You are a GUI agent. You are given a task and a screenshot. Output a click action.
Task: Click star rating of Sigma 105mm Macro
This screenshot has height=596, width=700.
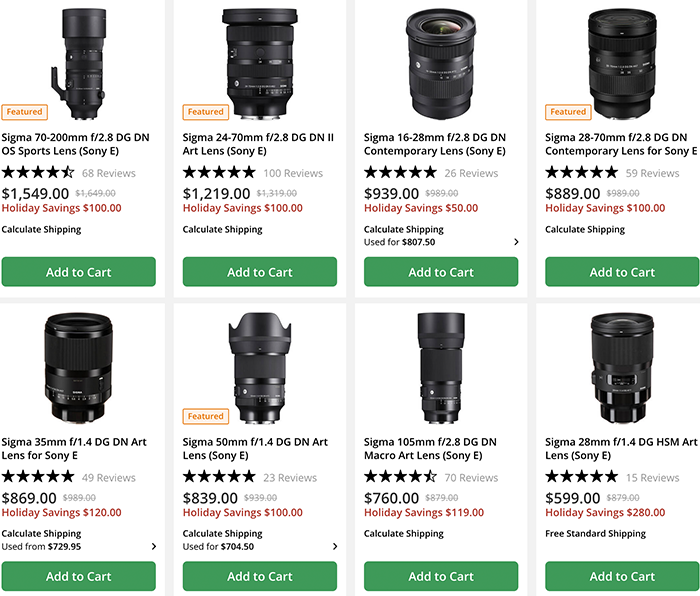pyautogui.click(x=400, y=477)
